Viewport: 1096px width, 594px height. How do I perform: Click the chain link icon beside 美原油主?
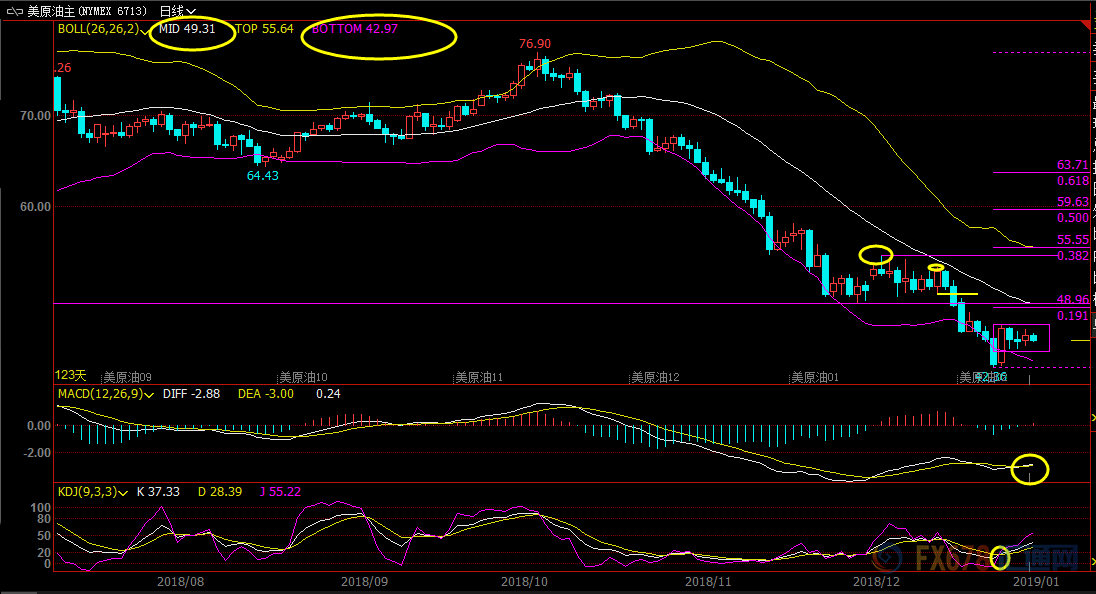coord(13,10)
